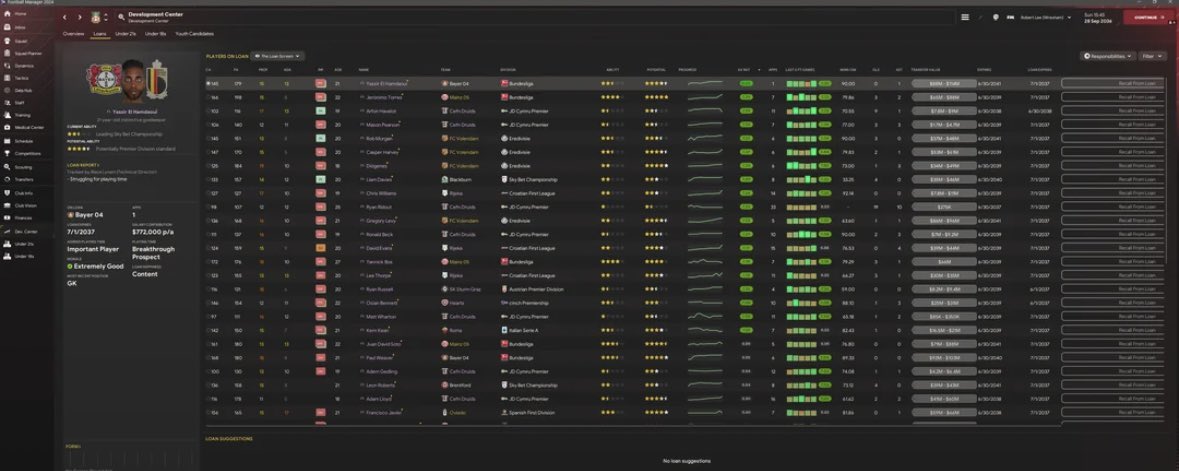
Task: Click the last five games bars for Diógenes
Action: point(802,166)
